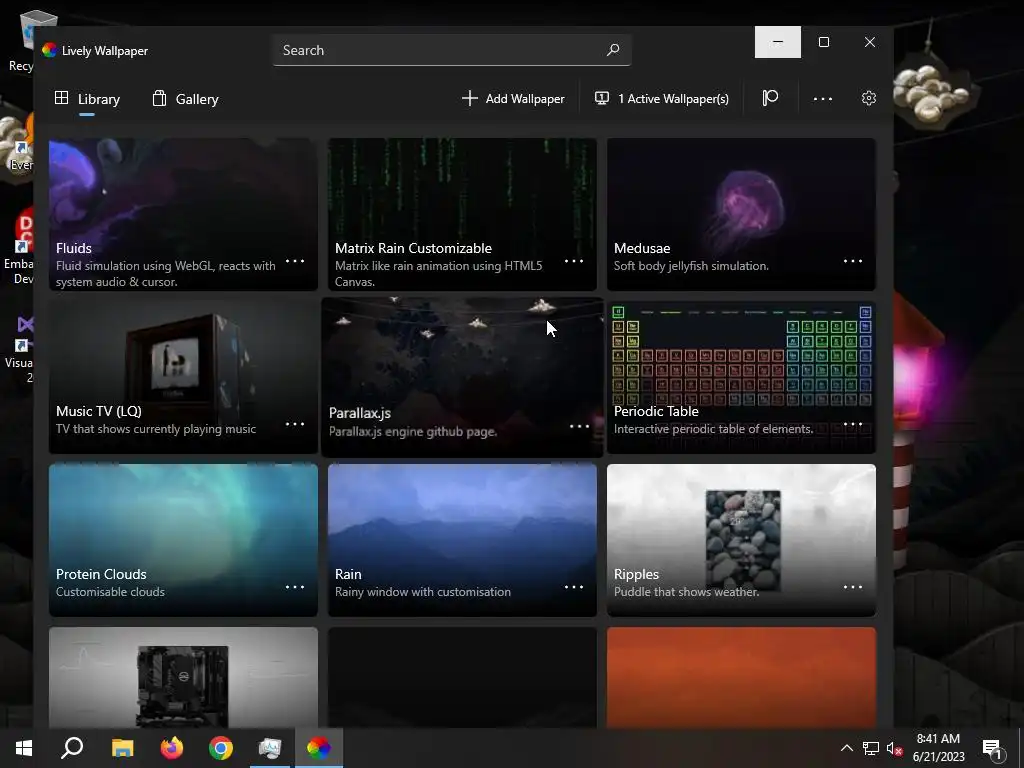The image size is (1024, 768).
Task: Open Windows taskbar search
Action: (x=72, y=748)
